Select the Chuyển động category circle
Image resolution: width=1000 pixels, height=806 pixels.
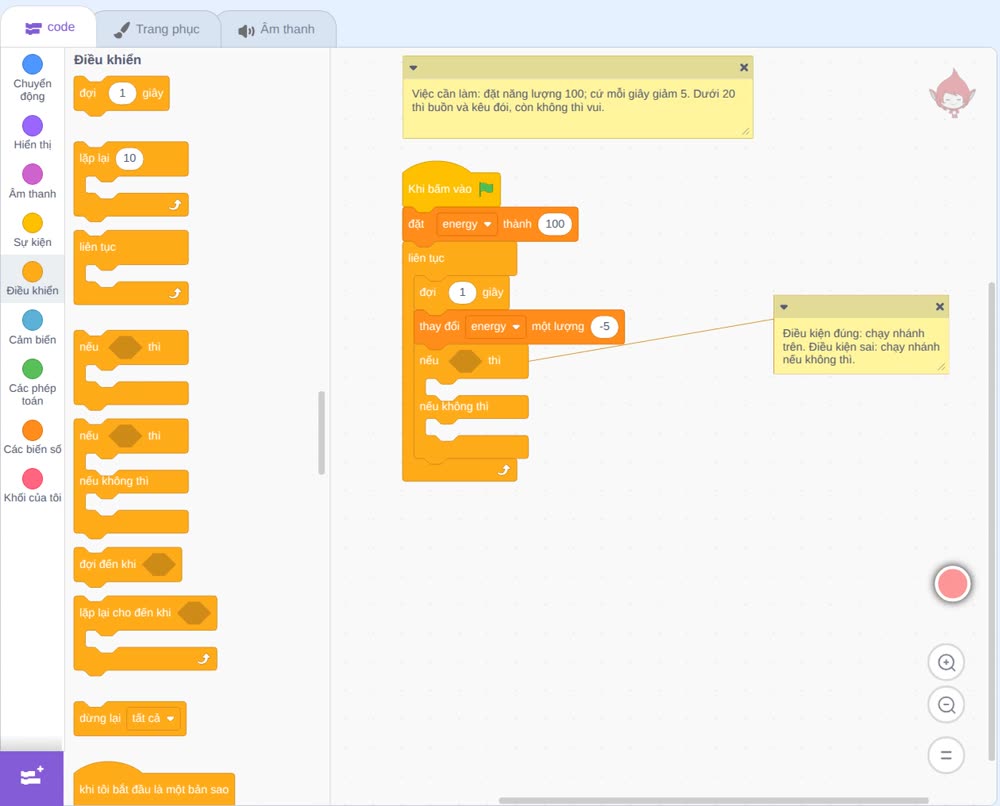coord(33,64)
